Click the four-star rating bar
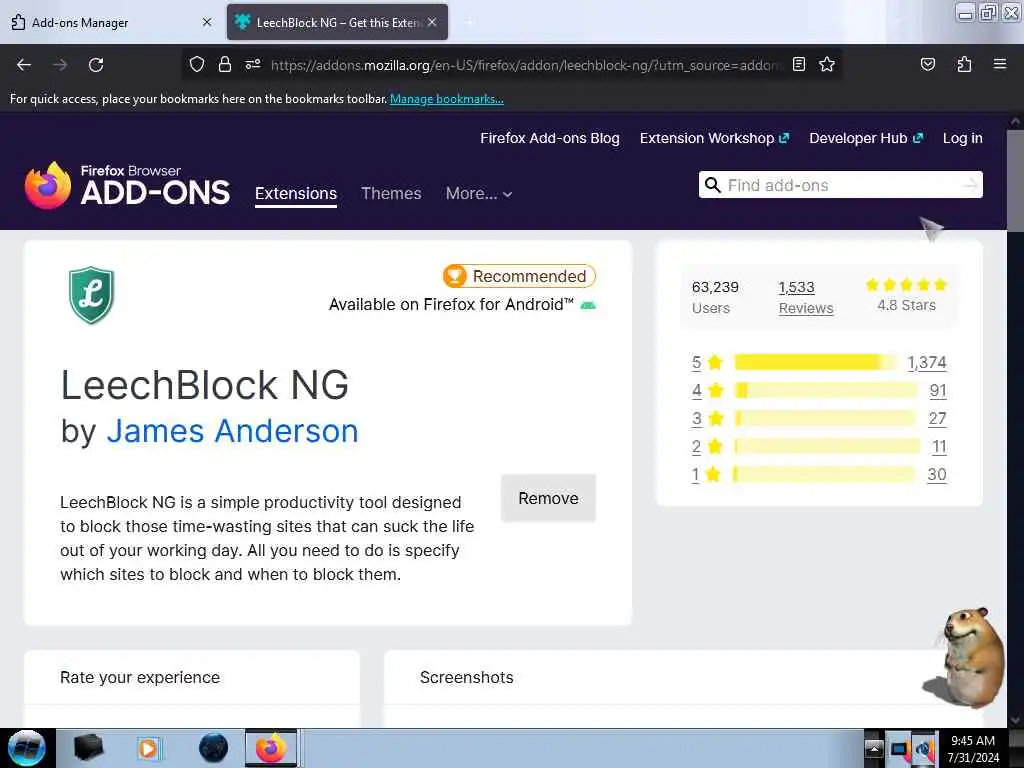Screen dimensions: 1024x768 (826, 391)
